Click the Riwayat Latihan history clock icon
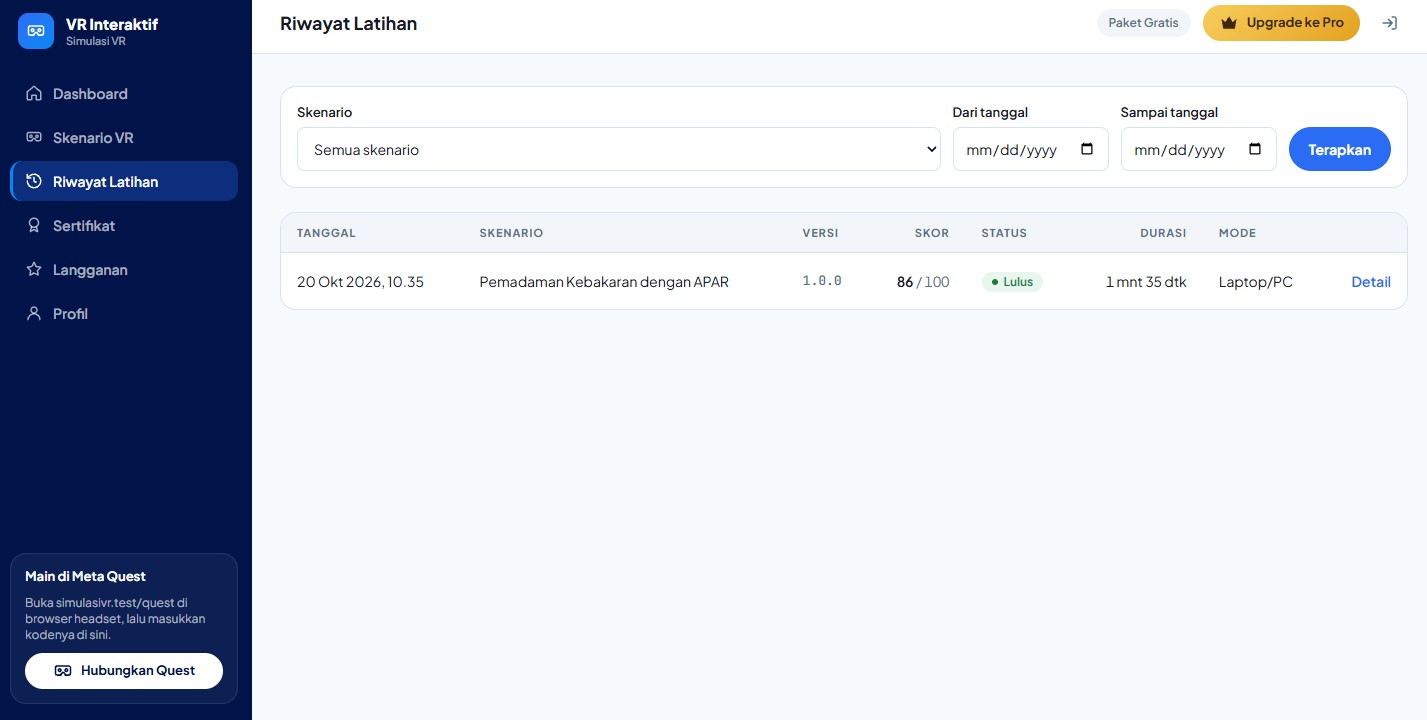 click(34, 182)
